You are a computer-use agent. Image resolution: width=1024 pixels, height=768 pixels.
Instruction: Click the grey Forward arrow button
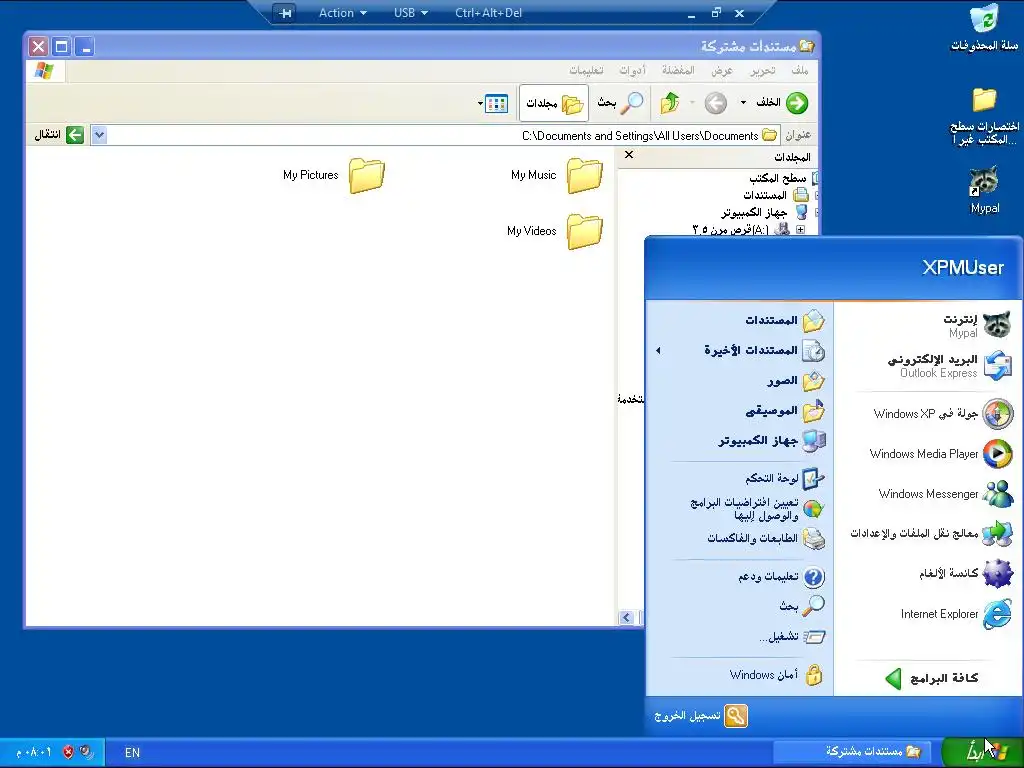coord(716,103)
